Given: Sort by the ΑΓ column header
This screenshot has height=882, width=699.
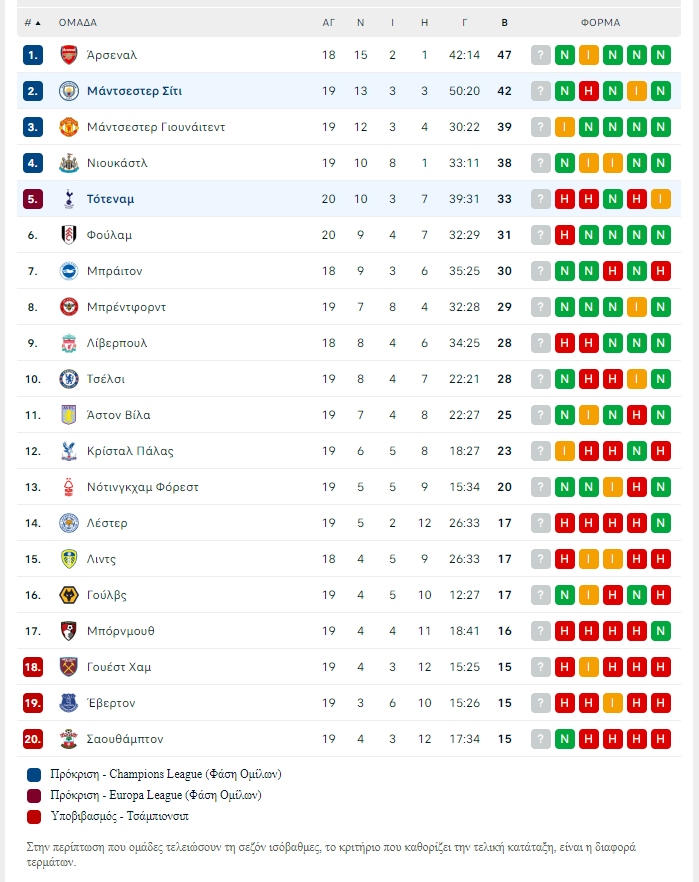Looking at the screenshot, I should (x=328, y=23).
